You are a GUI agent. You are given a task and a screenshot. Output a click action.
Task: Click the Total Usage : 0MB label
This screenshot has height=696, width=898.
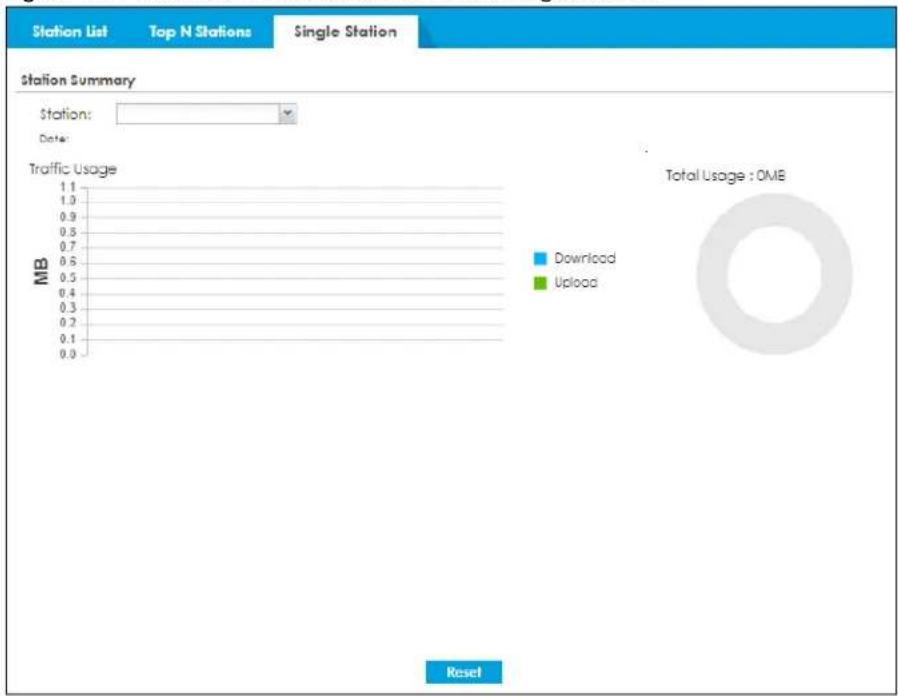[x=725, y=175]
